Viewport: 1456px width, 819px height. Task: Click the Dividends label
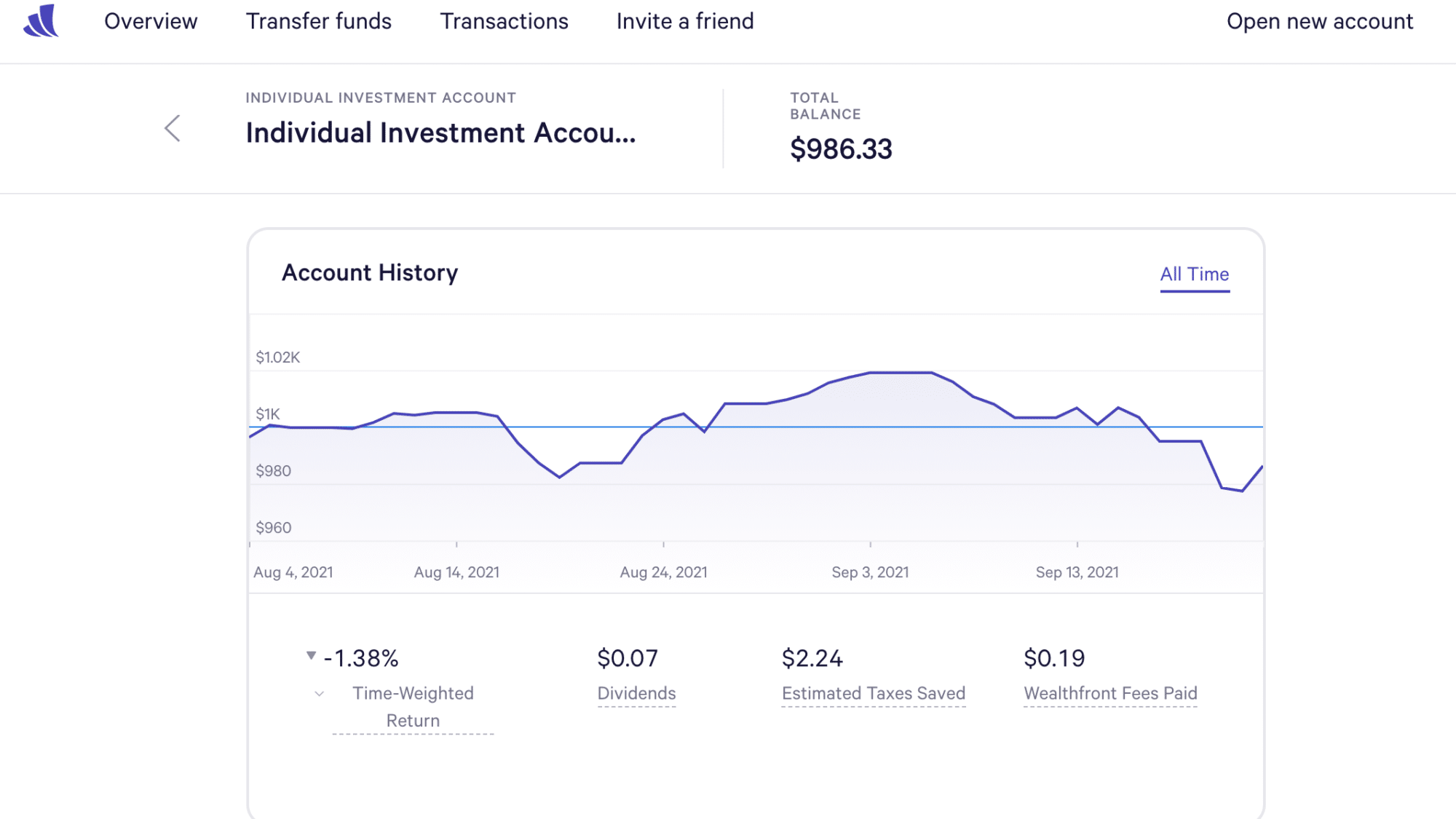[636, 693]
